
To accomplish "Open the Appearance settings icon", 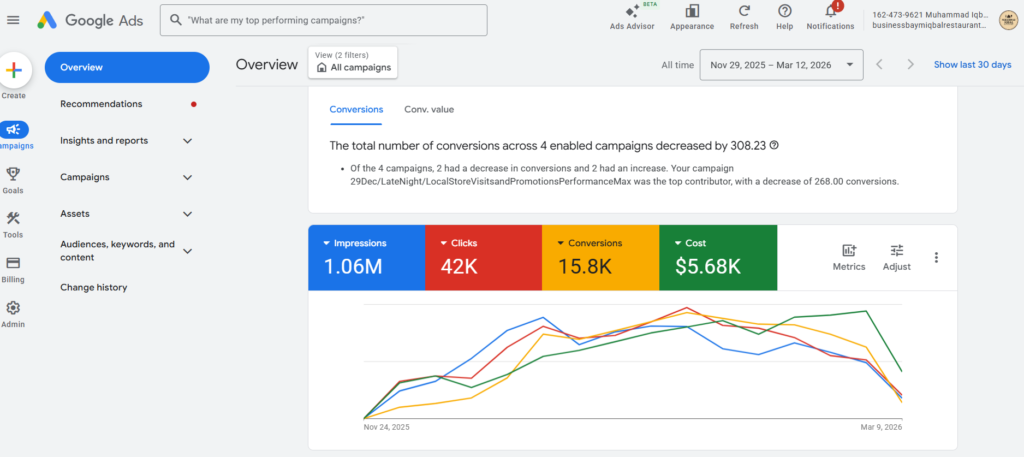I will (692, 11).
